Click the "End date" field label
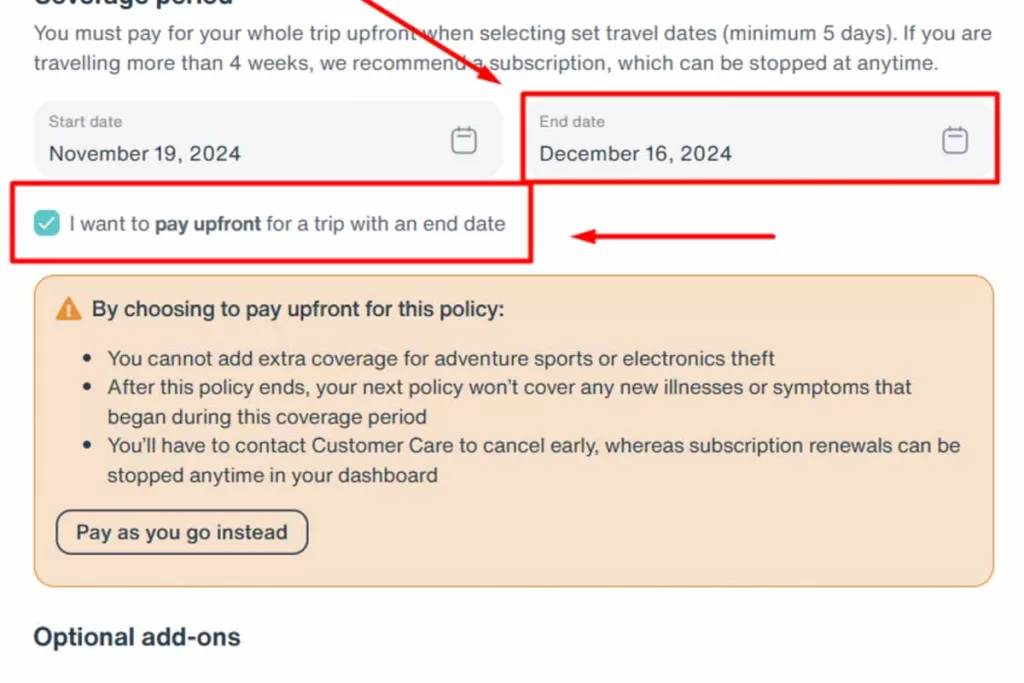Screen dimensions: 1024x683 coord(572,122)
